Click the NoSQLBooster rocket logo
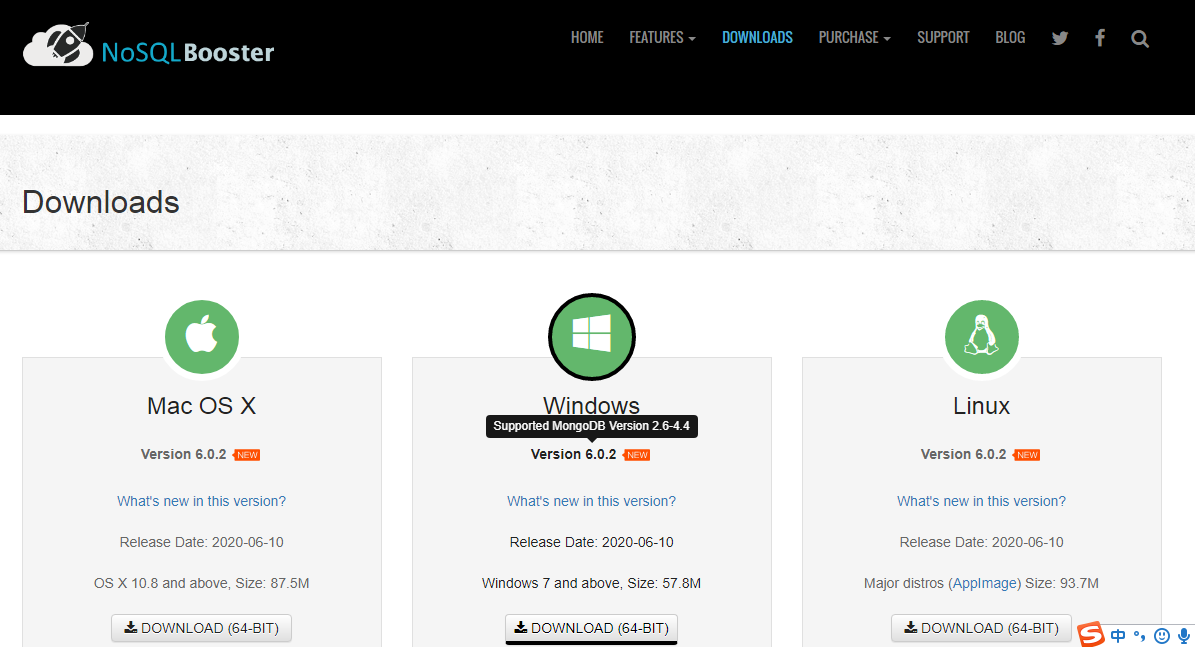Viewport: 1195px width, 647px height. pos(149,45)
